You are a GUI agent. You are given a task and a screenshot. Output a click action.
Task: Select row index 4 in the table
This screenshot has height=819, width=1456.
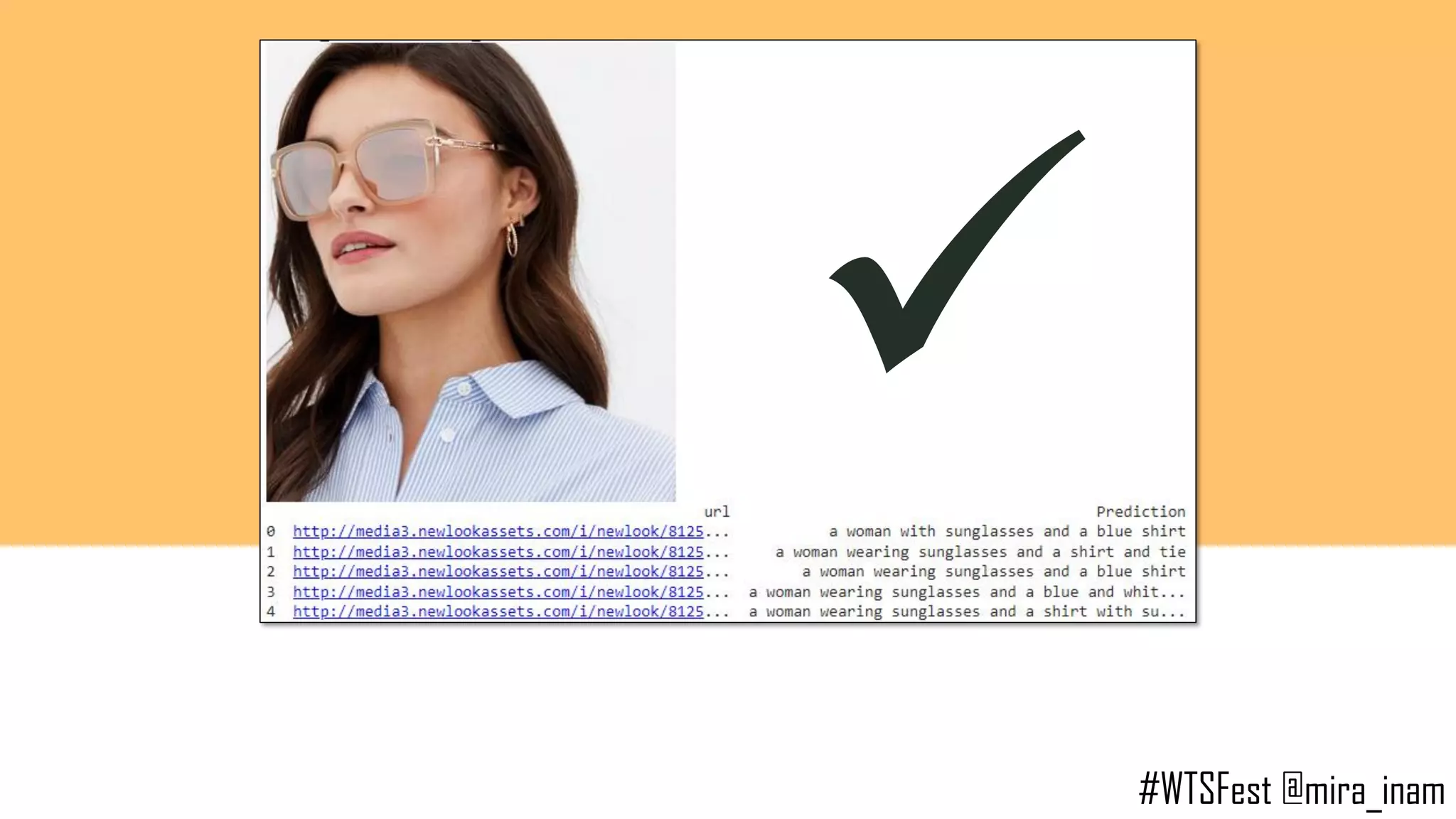[x=271, y=611]
